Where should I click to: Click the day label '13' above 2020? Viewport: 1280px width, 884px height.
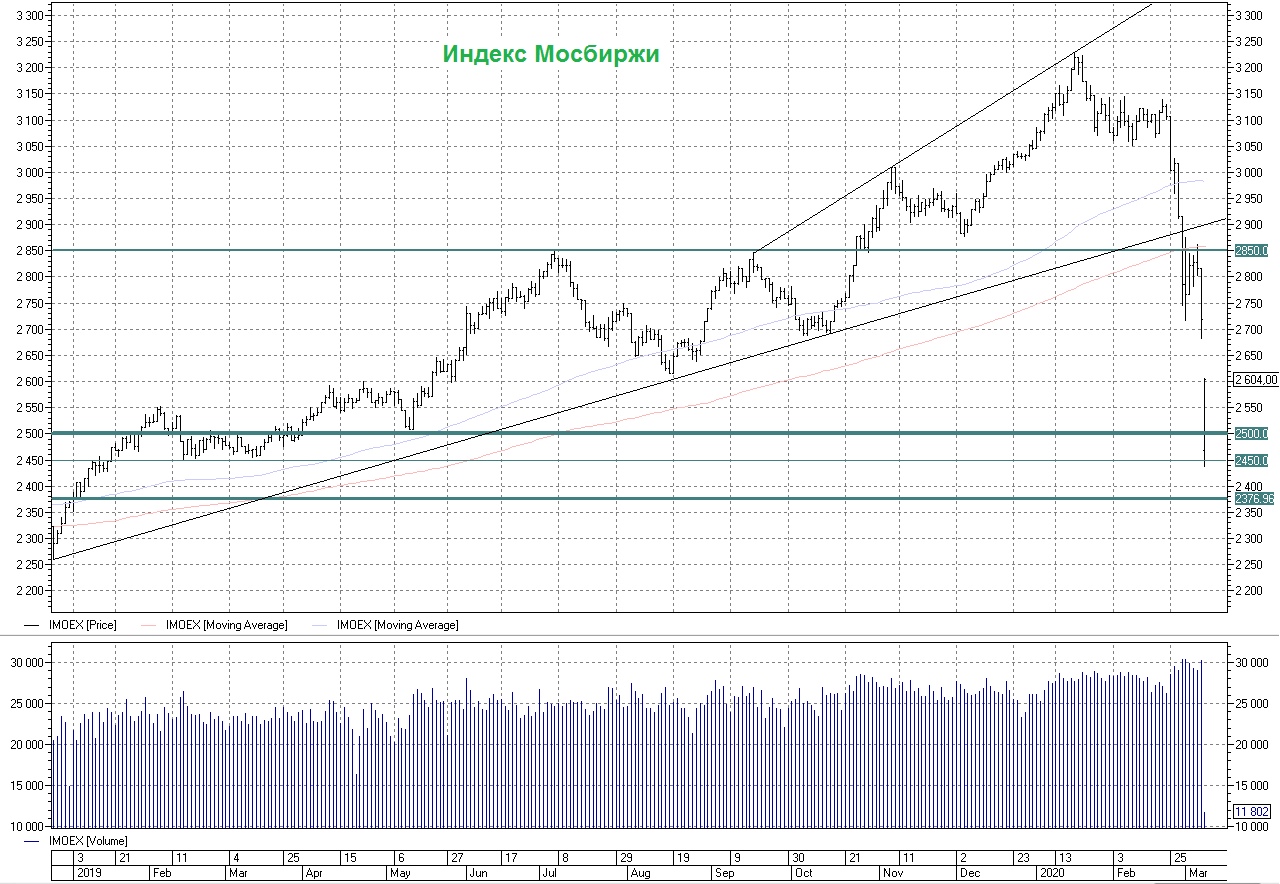click(x=1065, y=858)
